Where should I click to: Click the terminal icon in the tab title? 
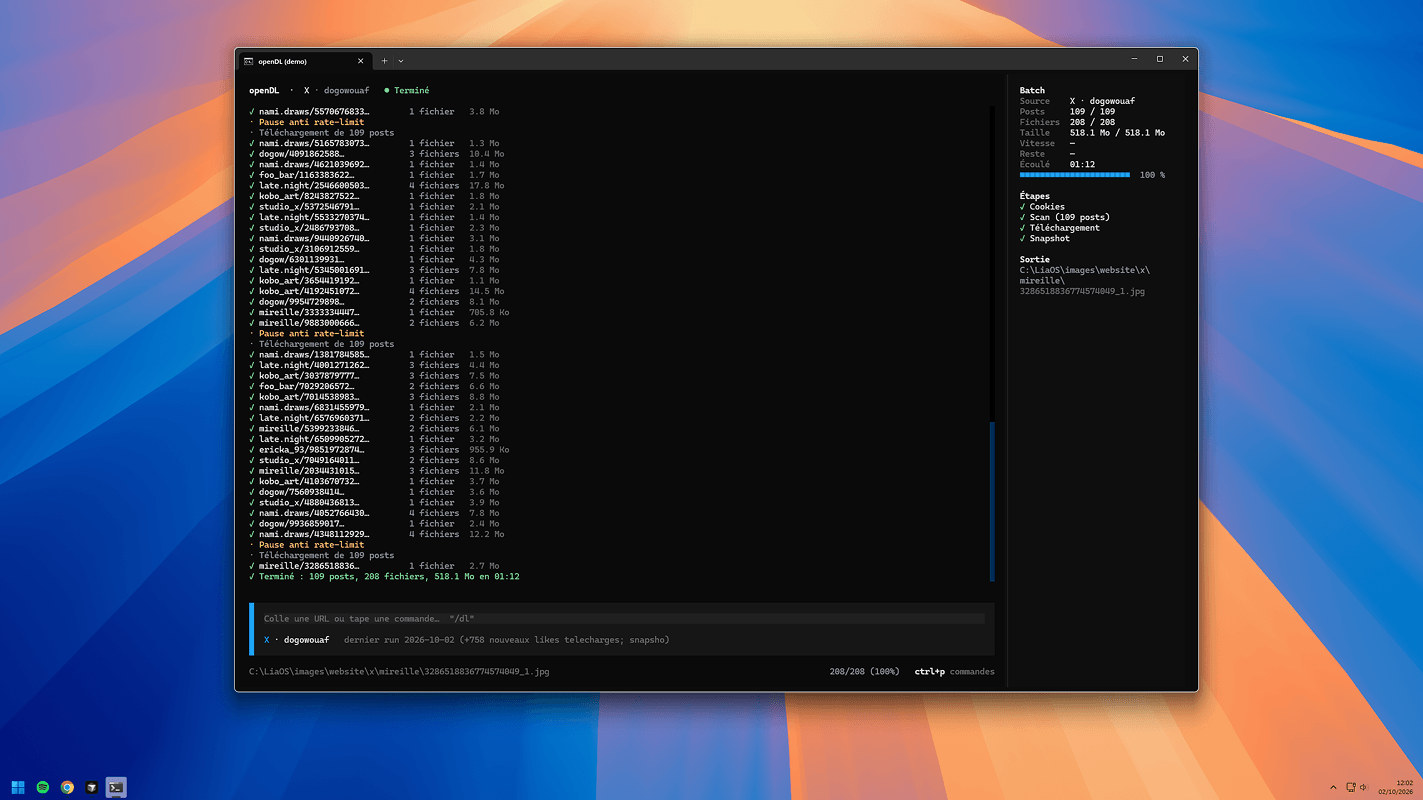pos(248,61)
